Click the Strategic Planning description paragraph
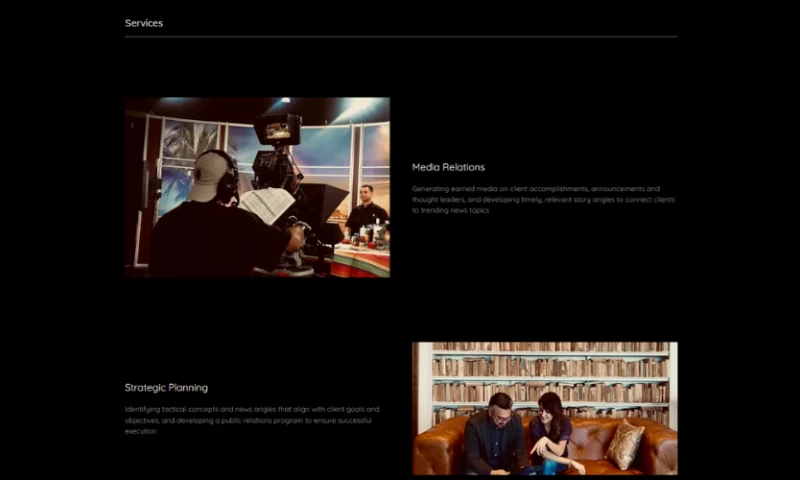 (251, 419)
